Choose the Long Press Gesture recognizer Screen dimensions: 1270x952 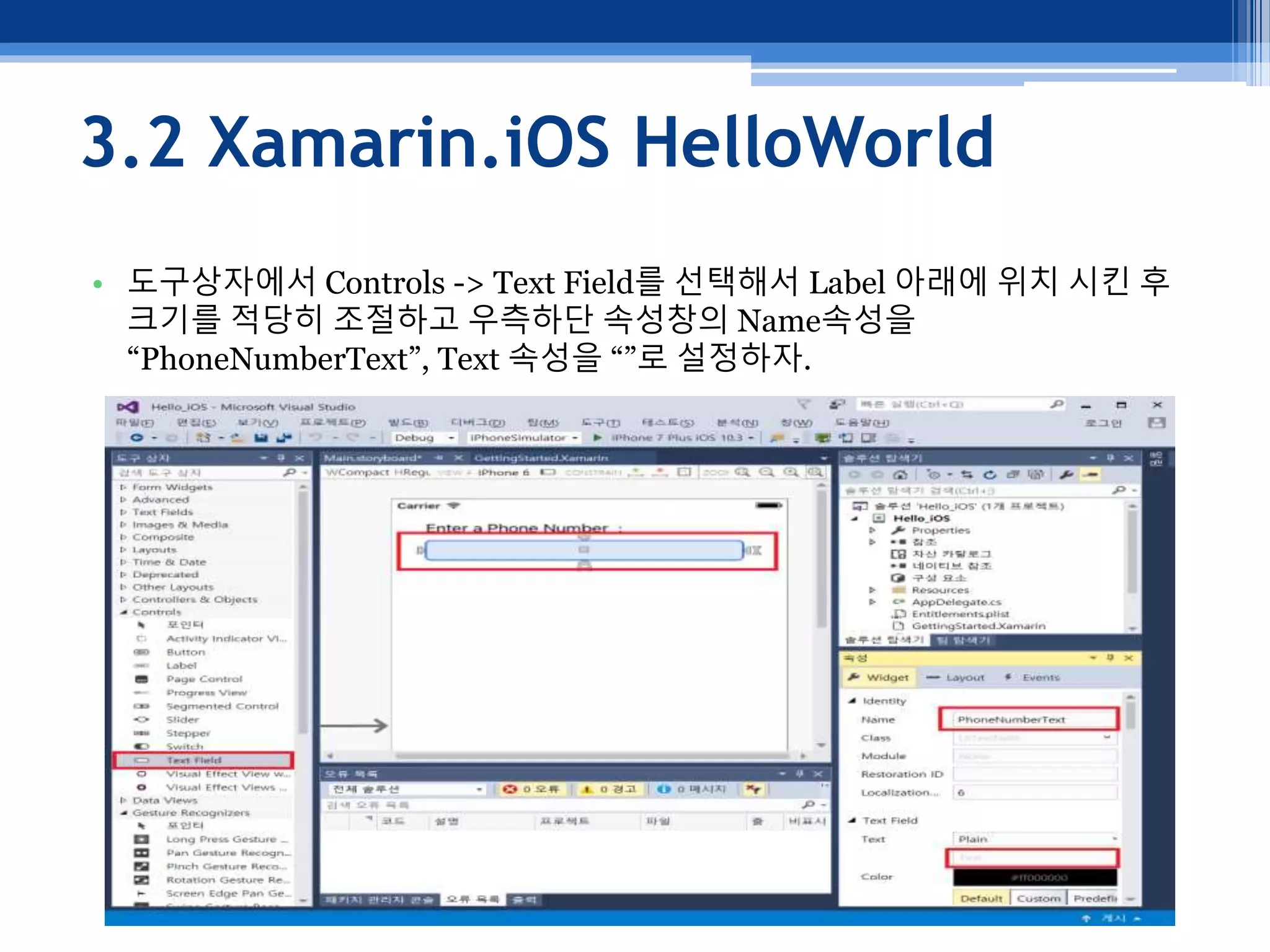(x=212, y=839)
